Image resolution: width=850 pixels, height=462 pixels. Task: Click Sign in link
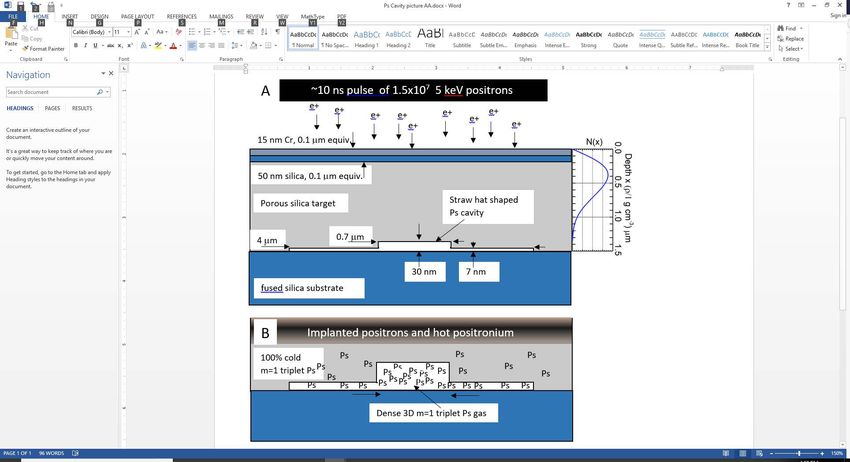(838, 16)
